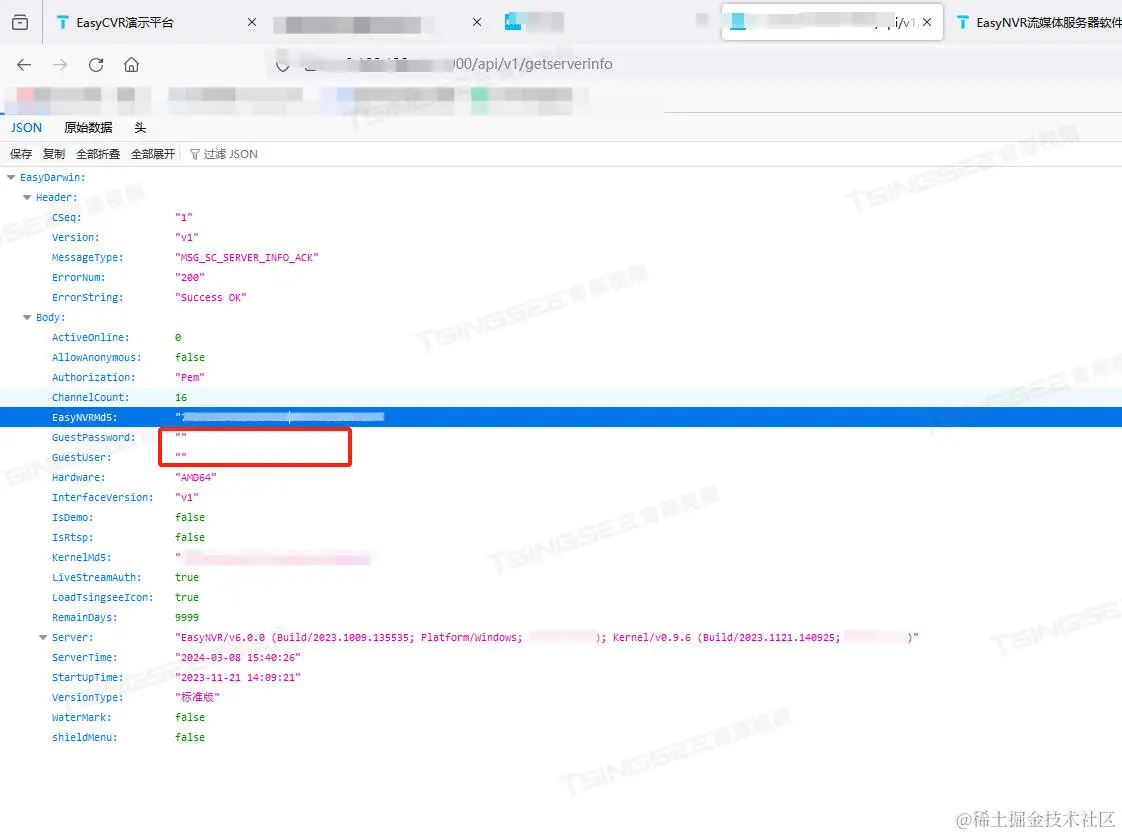Click the "AMD64" Hardware value
Screen dimensions: 1122x836
195,477
